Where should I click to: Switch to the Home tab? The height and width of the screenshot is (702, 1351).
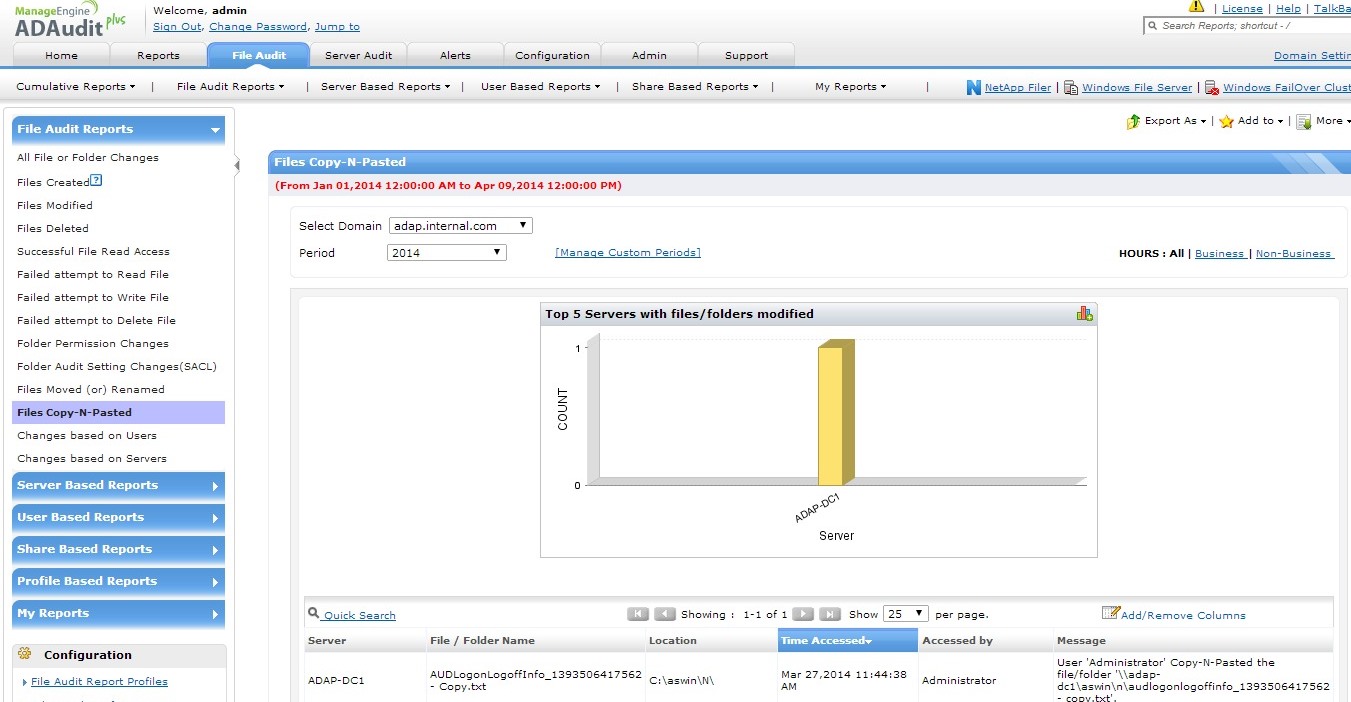click(x=61, y=55)
